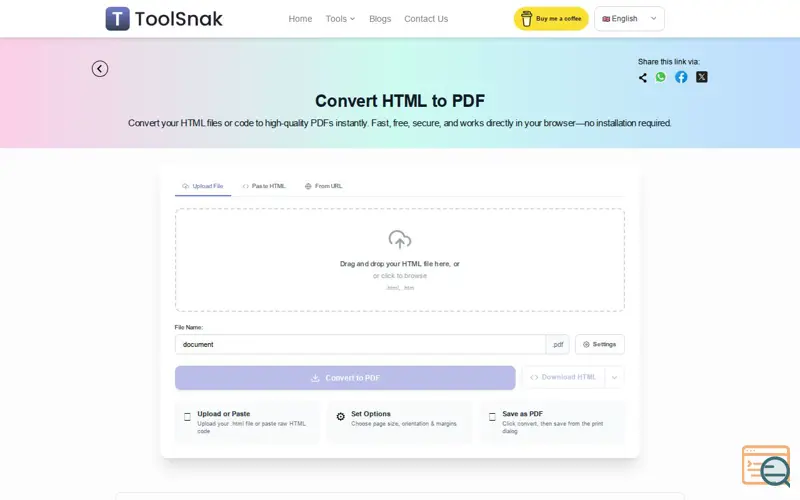Switch to the From URL tab

click(x=323, y=186)
